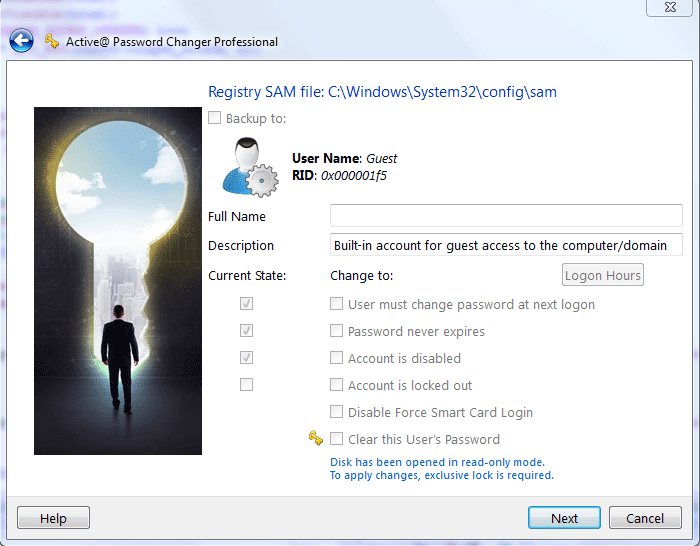
Task: Click the Current State label
Action: (x=247, y=275)
